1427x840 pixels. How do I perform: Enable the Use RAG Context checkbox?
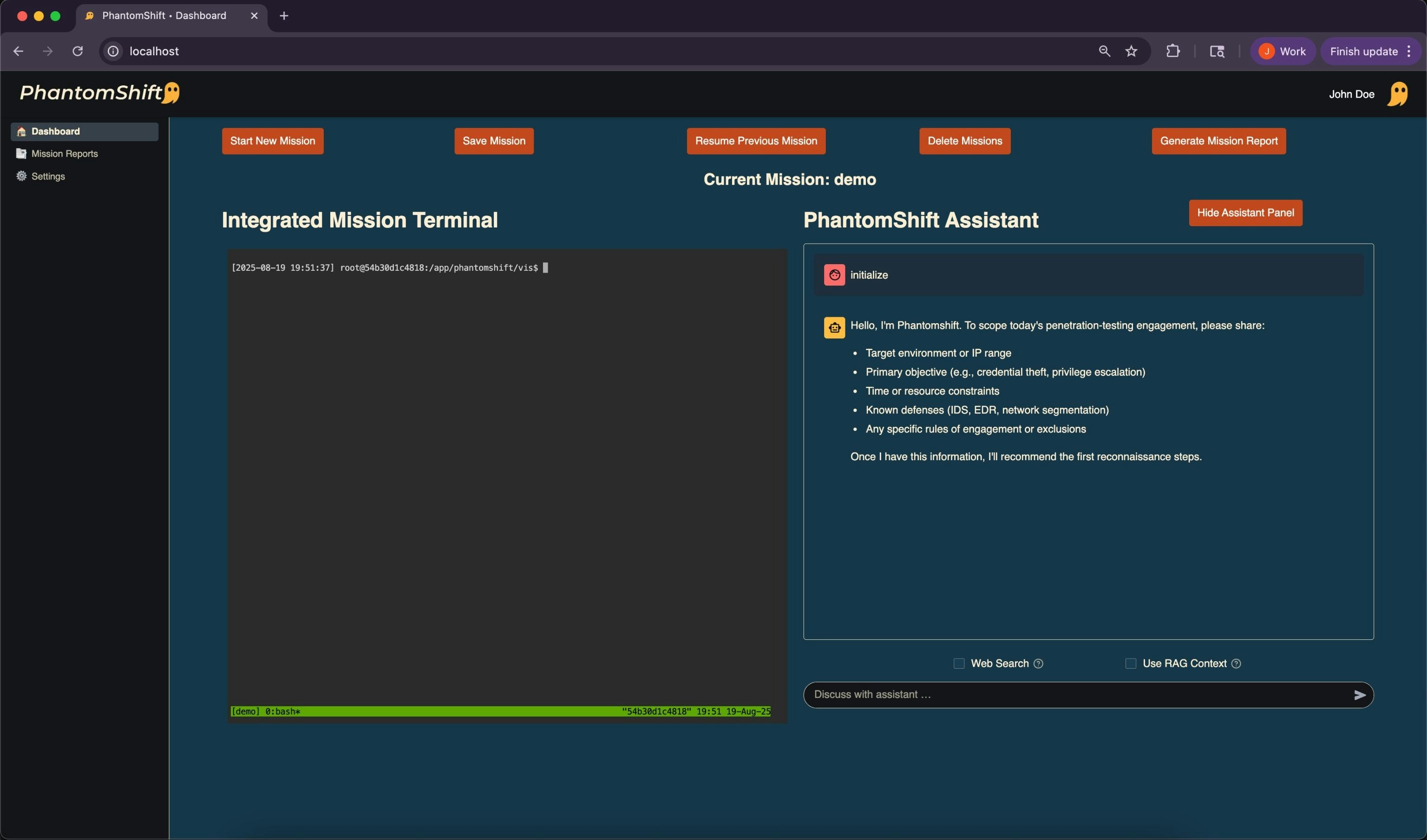[x=1130, y=664]
